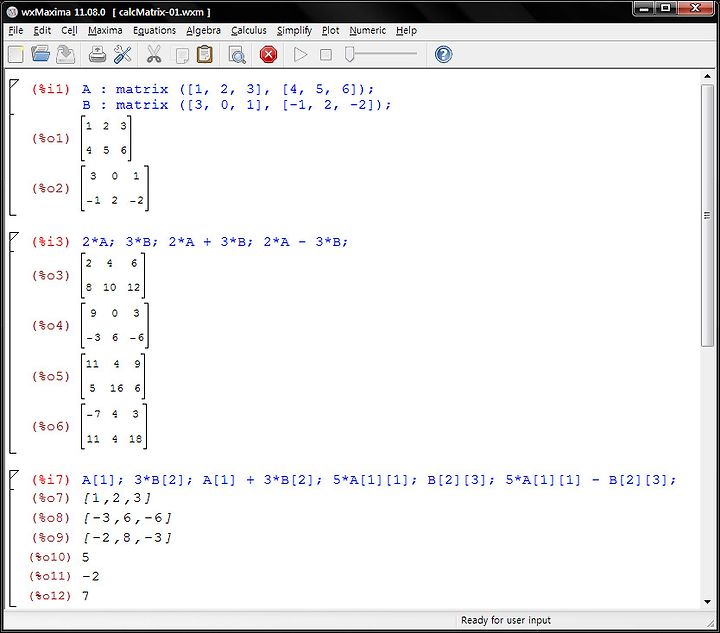This screenshot has width=720, height=633.
Task: Cut selection with the scissors icon
Action: [x=154, y=55]
